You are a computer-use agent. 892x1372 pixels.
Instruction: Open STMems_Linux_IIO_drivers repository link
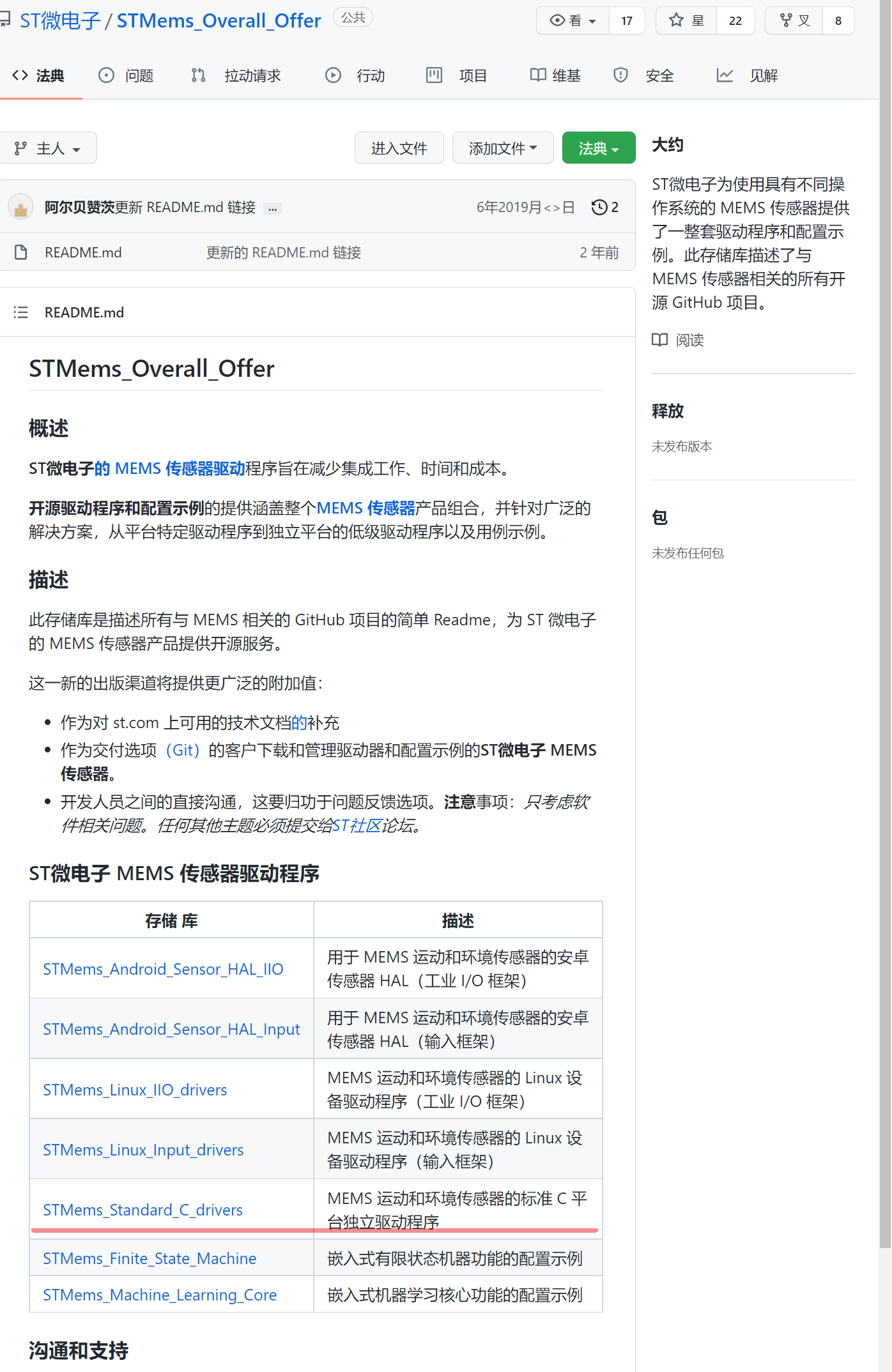(x=135, y=1090)
